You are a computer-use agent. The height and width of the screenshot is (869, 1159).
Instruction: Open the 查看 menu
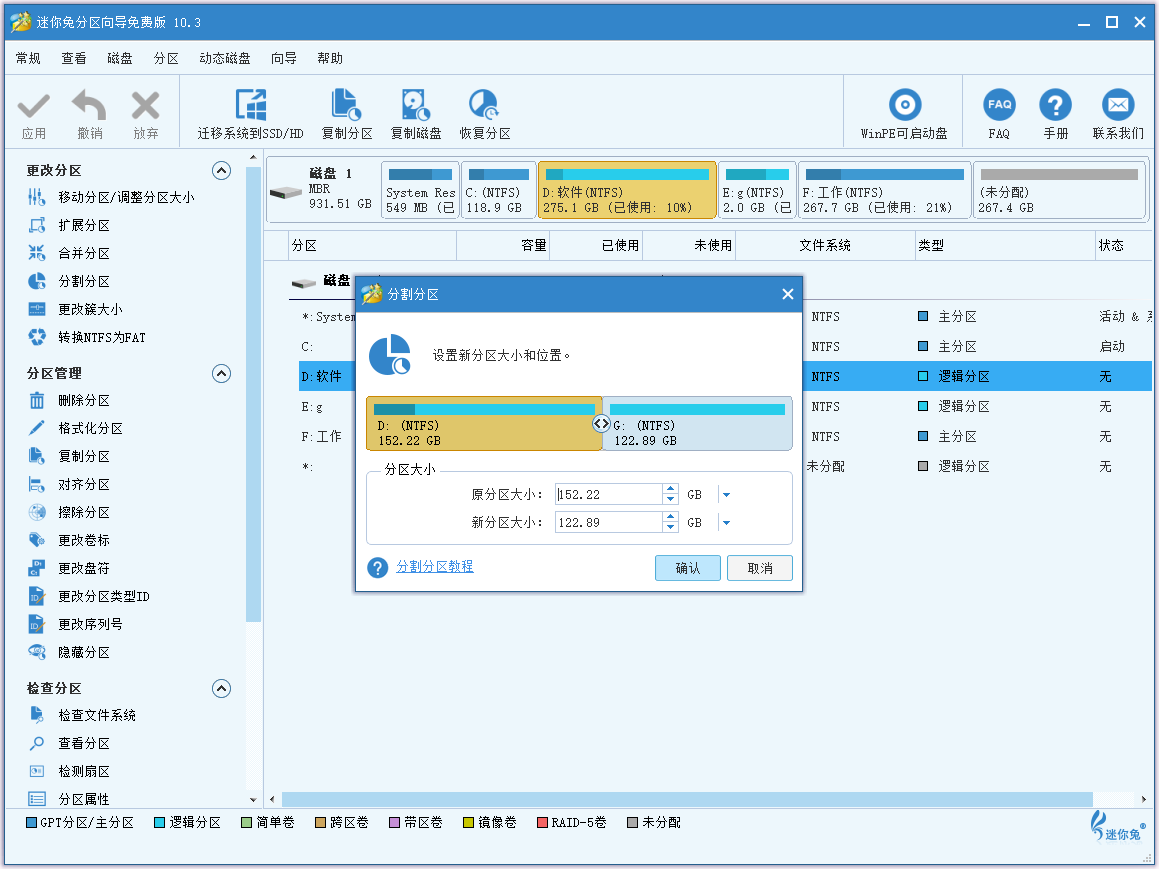pyautogui.click(x=74, y=58)
